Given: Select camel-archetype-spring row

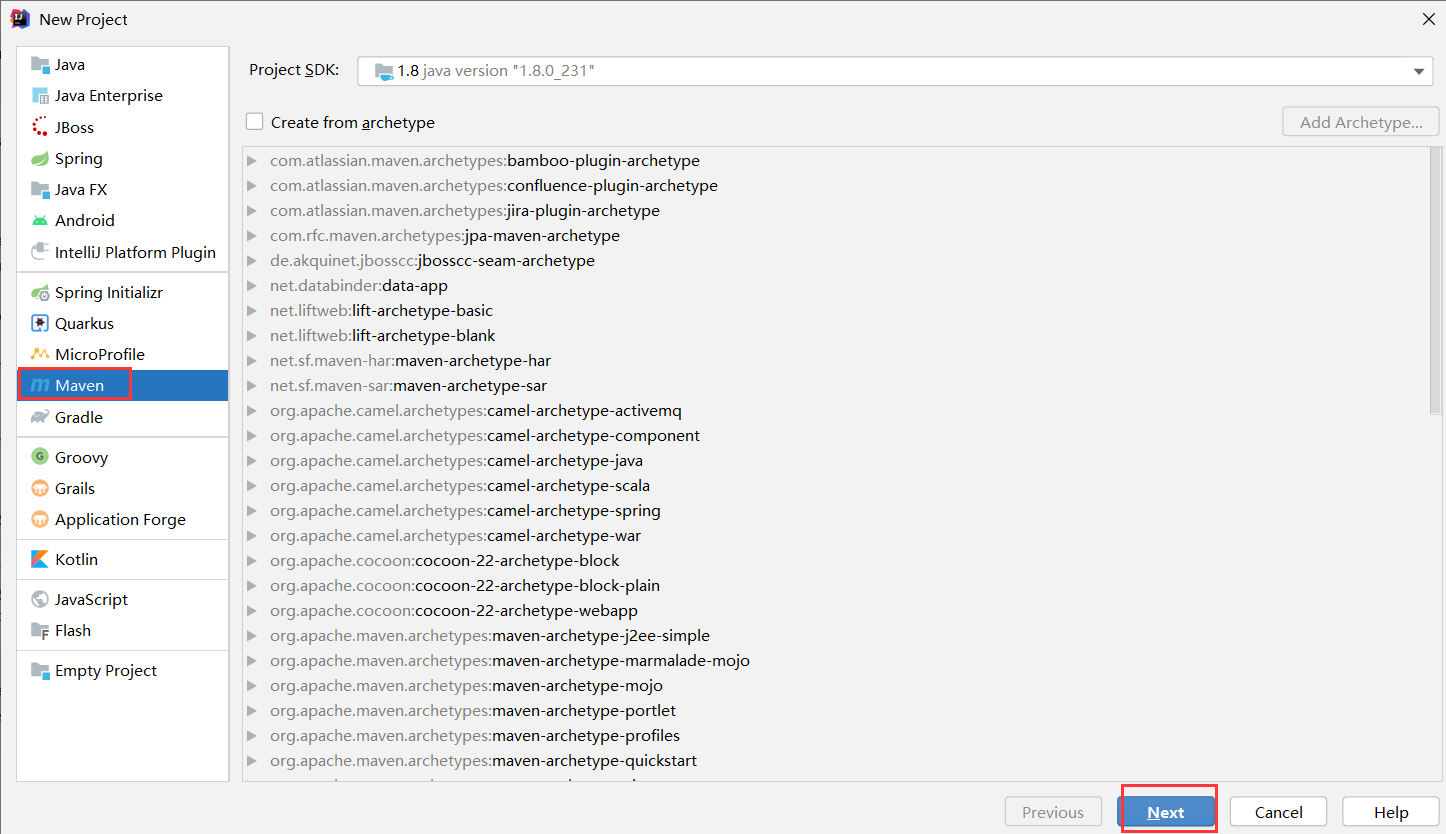Looking at the screenshot, I should coord(836,510).
